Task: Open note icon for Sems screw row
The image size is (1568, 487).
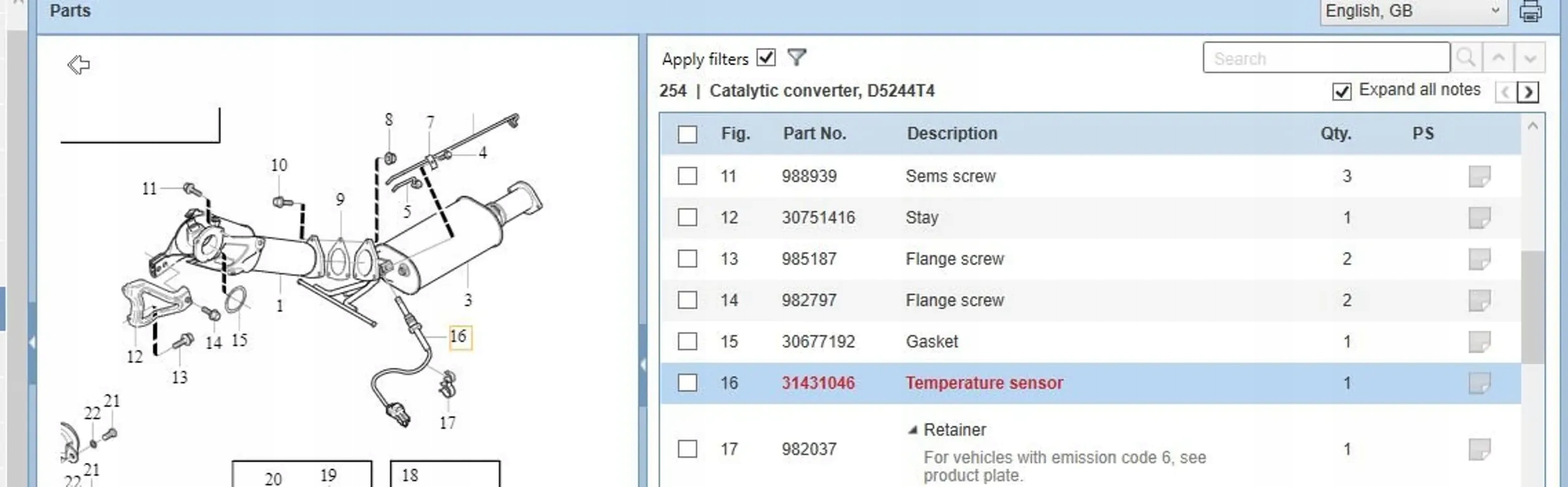Action: point(1480,176)
